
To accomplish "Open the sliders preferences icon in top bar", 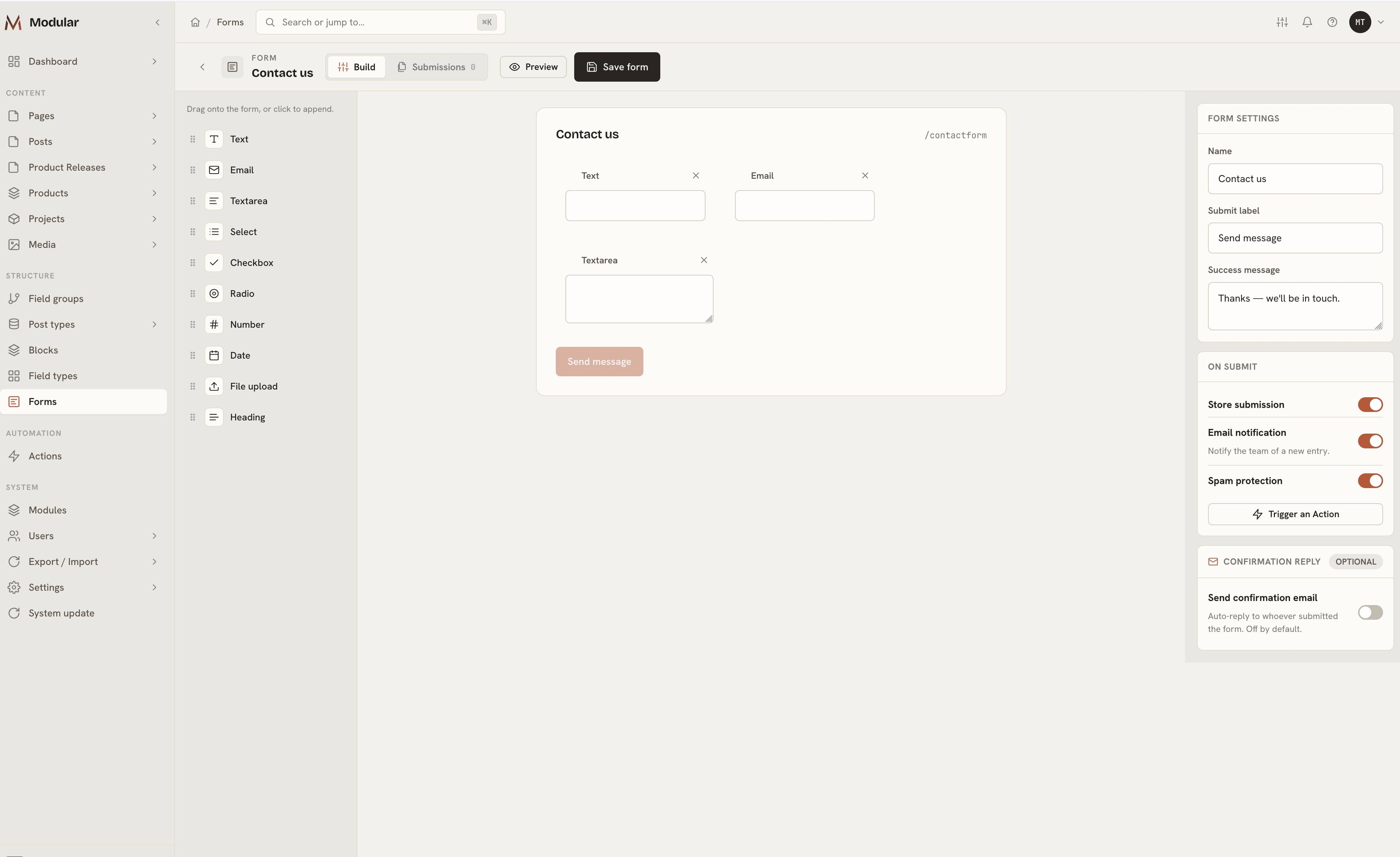I will 1282,22.
